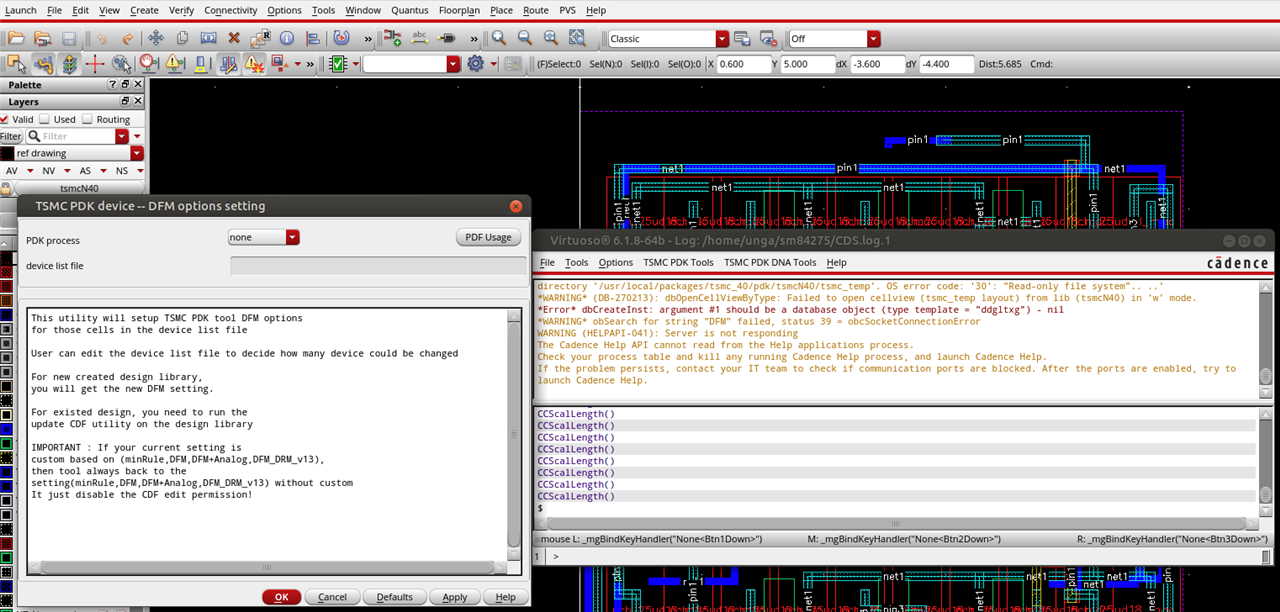Select the Stretch tool icon
The width and height of the screenshot is (1280, 612).
(x=208, y=38)
